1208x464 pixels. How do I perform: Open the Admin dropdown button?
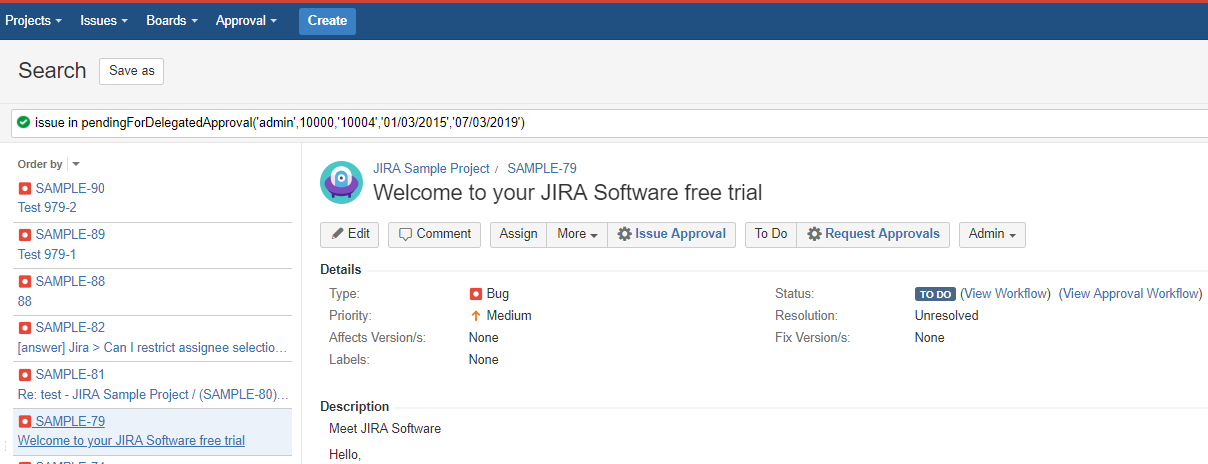pyautogui.click(x=991, y=234)
